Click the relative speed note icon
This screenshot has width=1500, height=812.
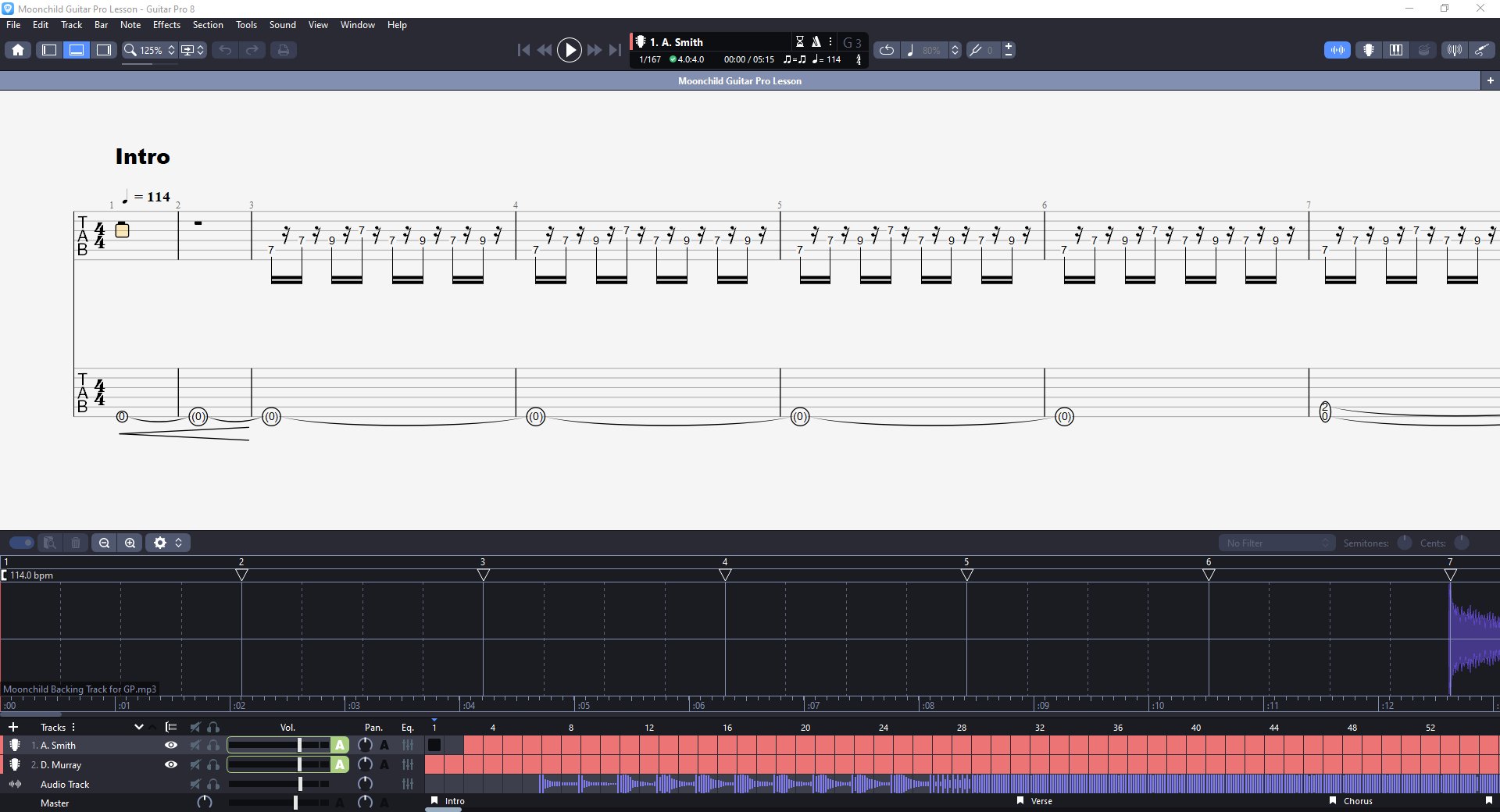coord(910,50)
